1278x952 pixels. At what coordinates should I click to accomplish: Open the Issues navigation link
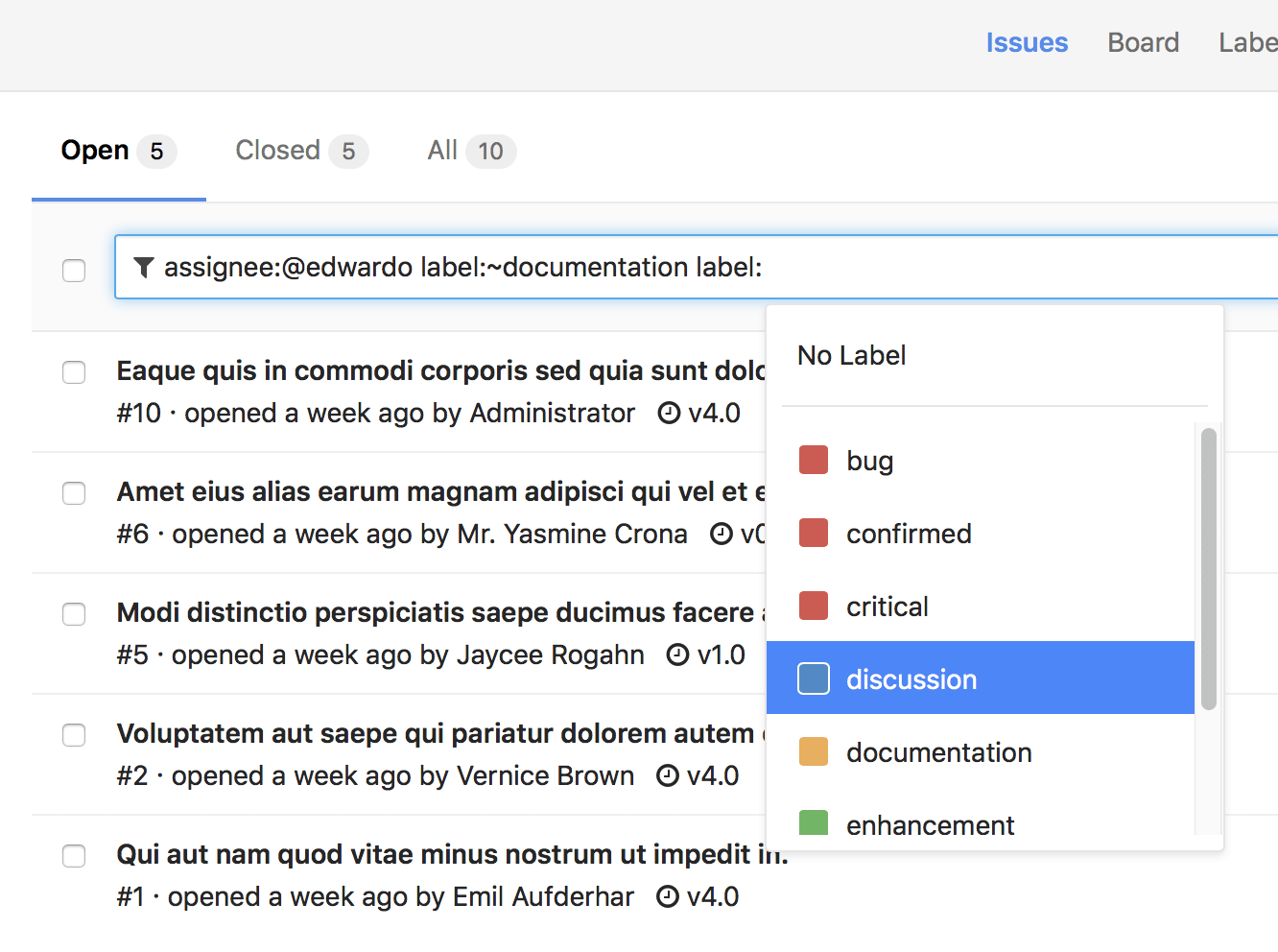[1027, 42]
